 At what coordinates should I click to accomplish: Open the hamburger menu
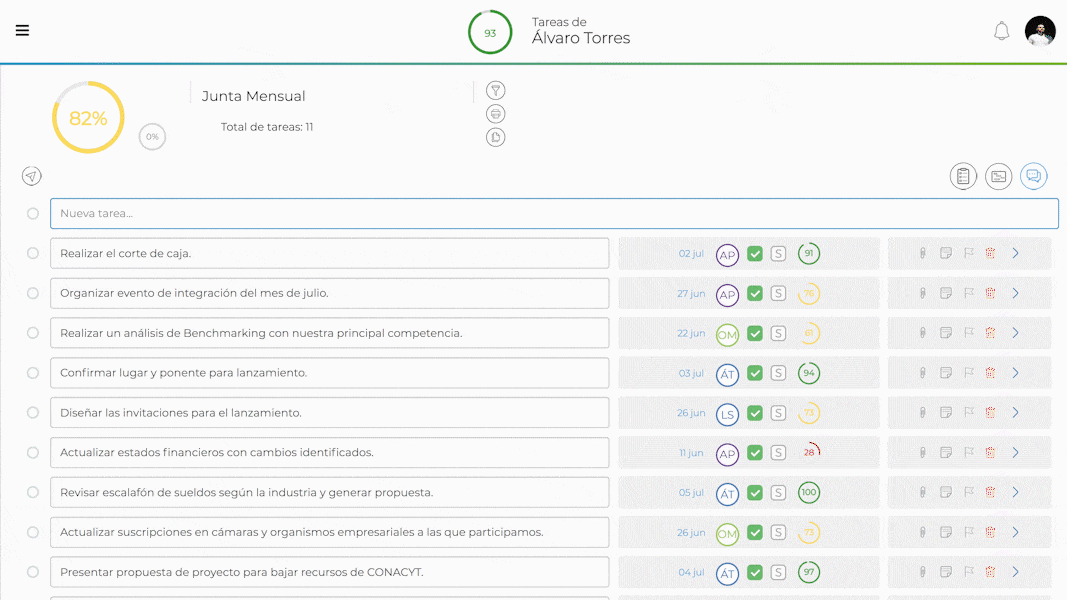22,30
